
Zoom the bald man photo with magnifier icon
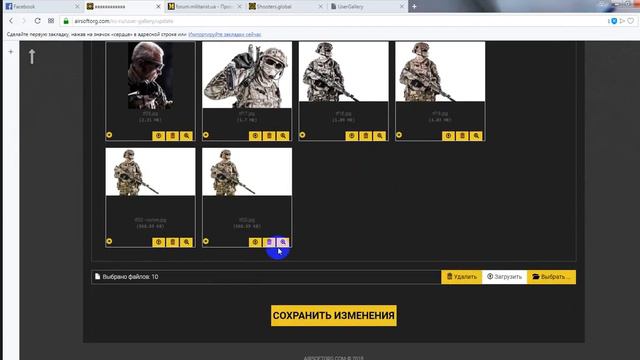186,136
